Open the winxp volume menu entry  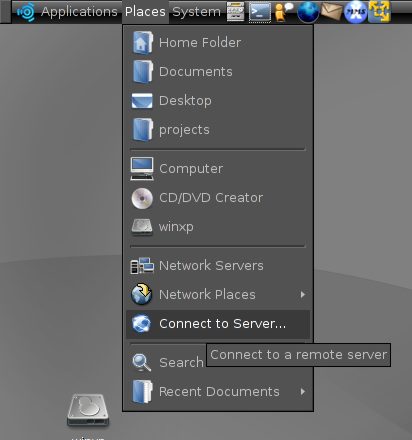click(x=218, y=226)
